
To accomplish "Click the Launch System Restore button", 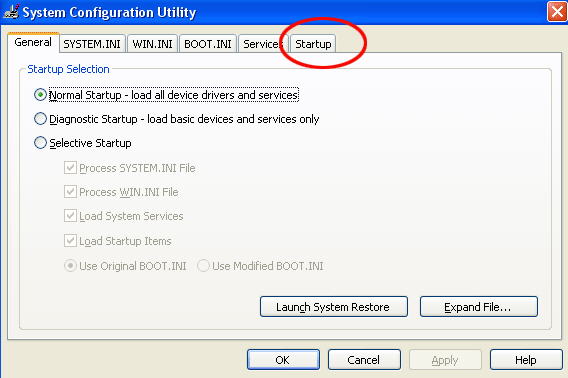I will coord(334,307).
